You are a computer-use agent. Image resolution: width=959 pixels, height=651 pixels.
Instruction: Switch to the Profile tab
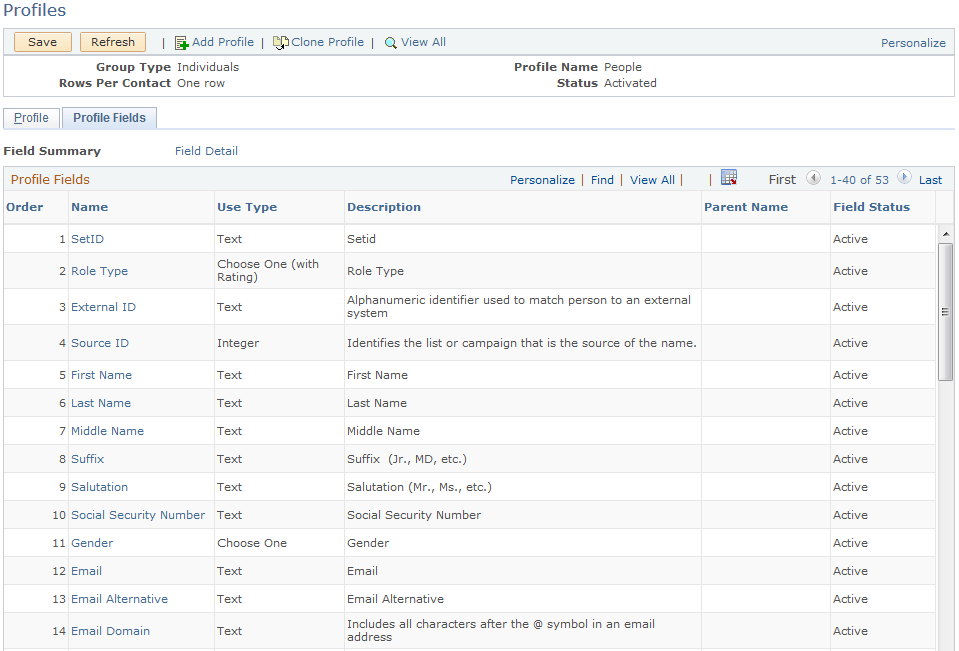click(x=31, y=117)
